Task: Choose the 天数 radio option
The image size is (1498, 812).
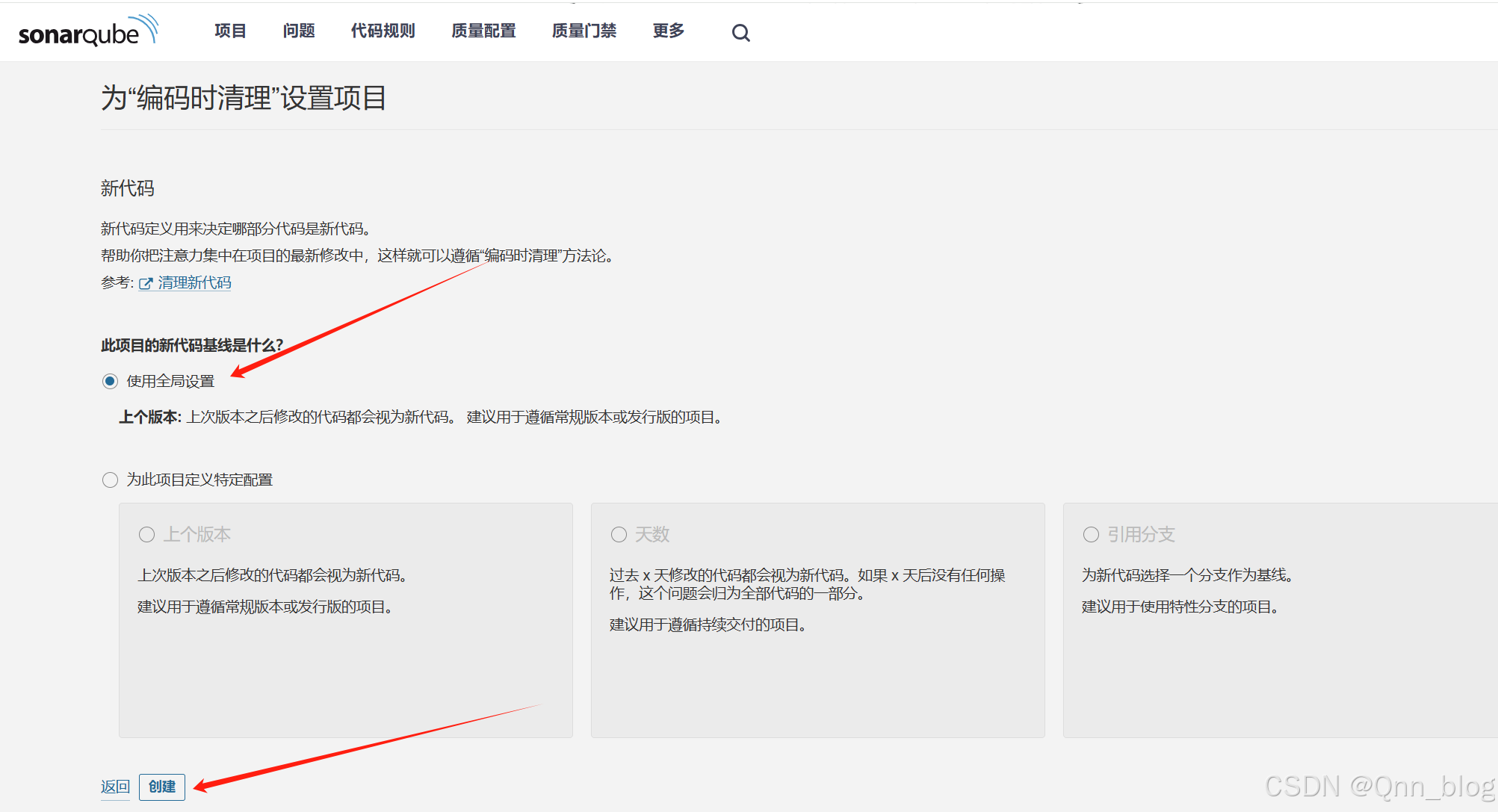Action: (x=619, y=535)
